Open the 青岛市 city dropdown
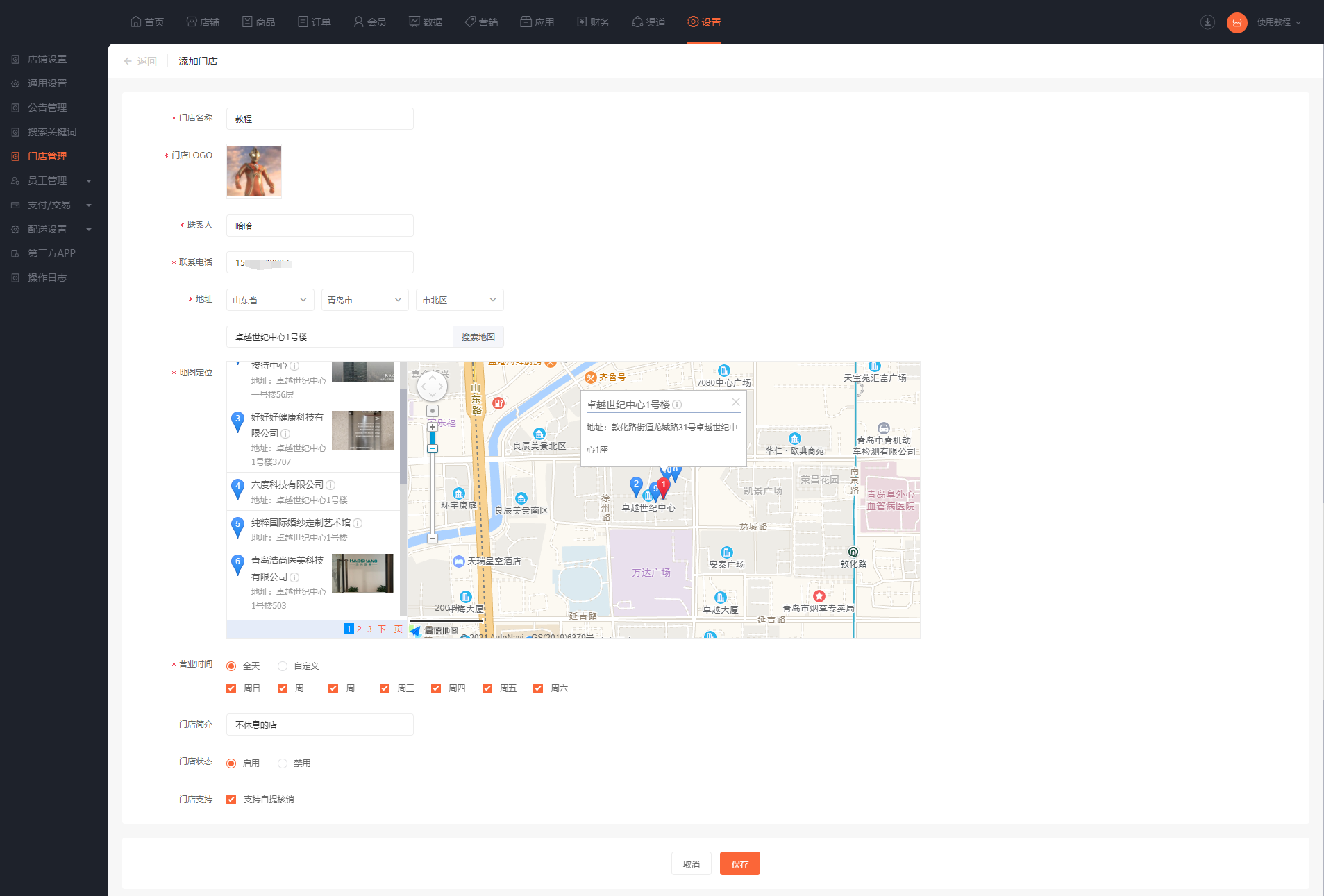The height and width of the screenshot is (896, 1324). [365, 300]
